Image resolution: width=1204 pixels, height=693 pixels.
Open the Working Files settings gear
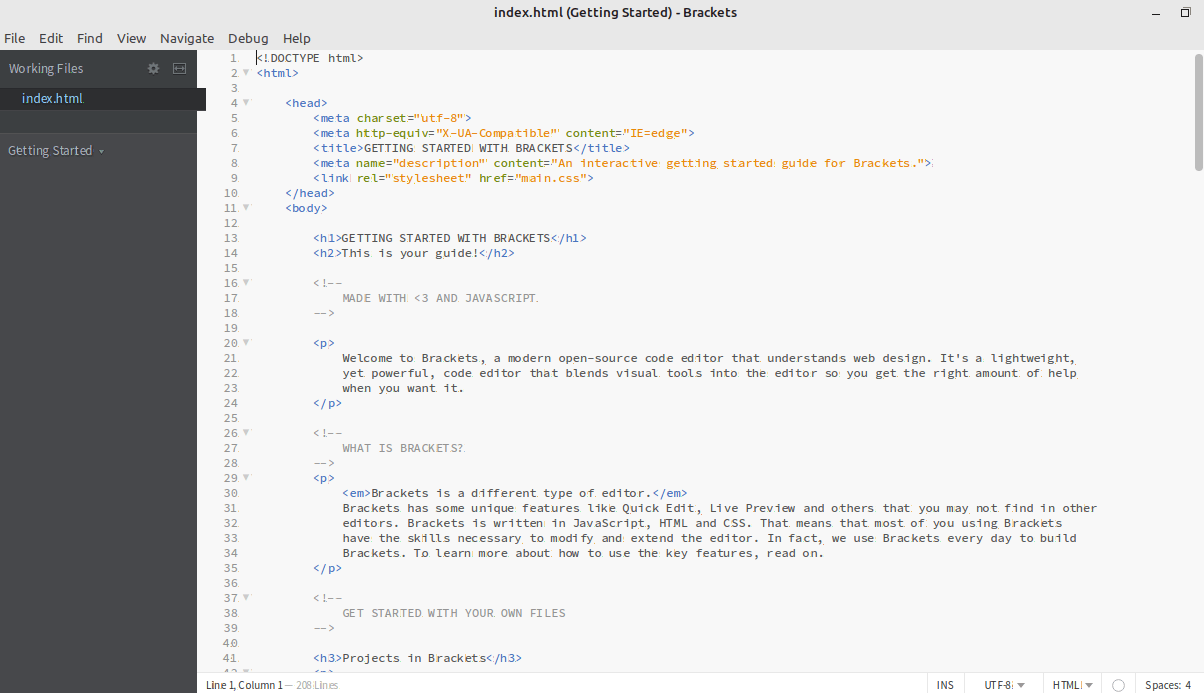152,68
